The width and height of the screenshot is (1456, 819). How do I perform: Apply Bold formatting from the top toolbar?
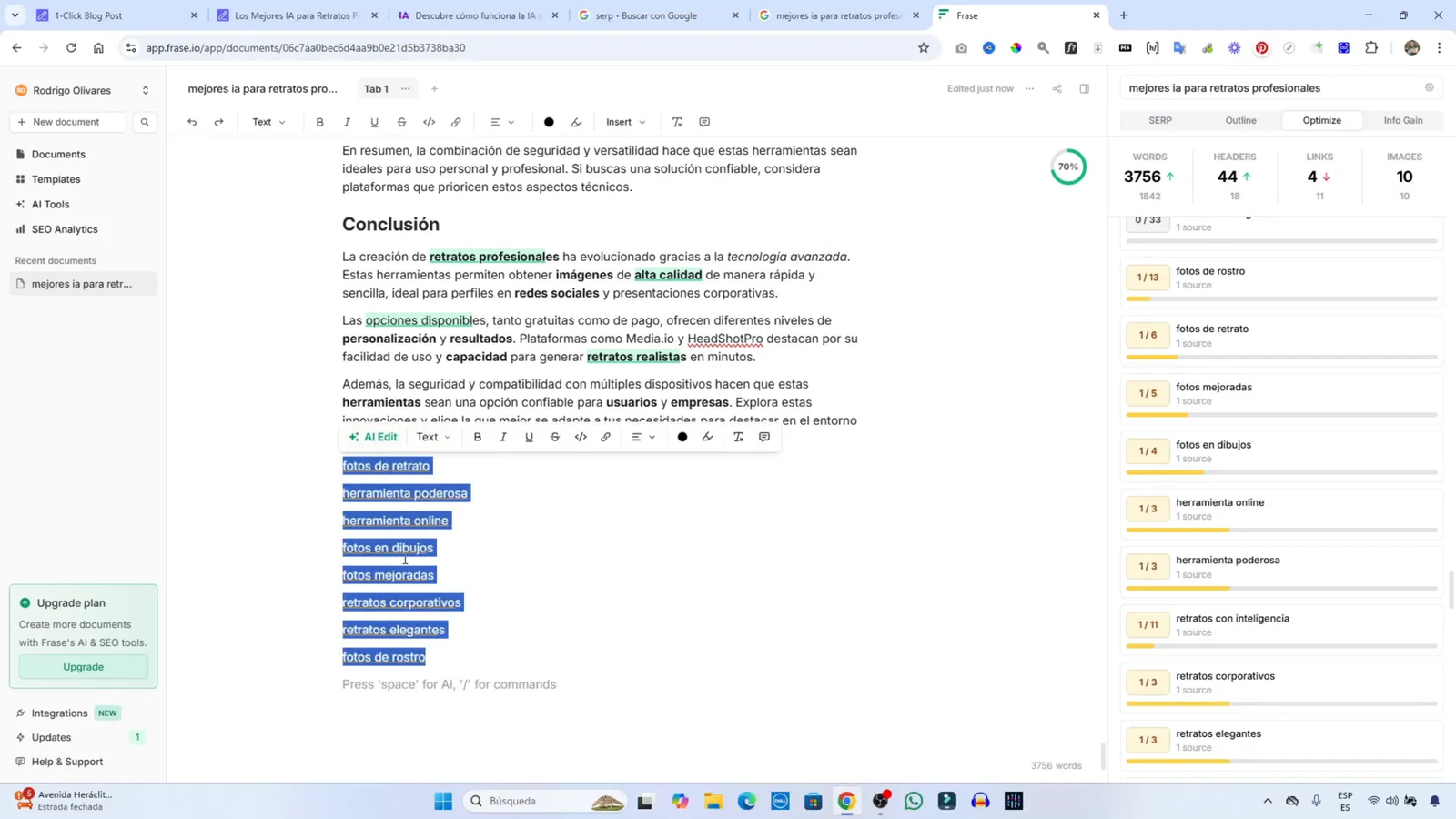tap(319, 121)
